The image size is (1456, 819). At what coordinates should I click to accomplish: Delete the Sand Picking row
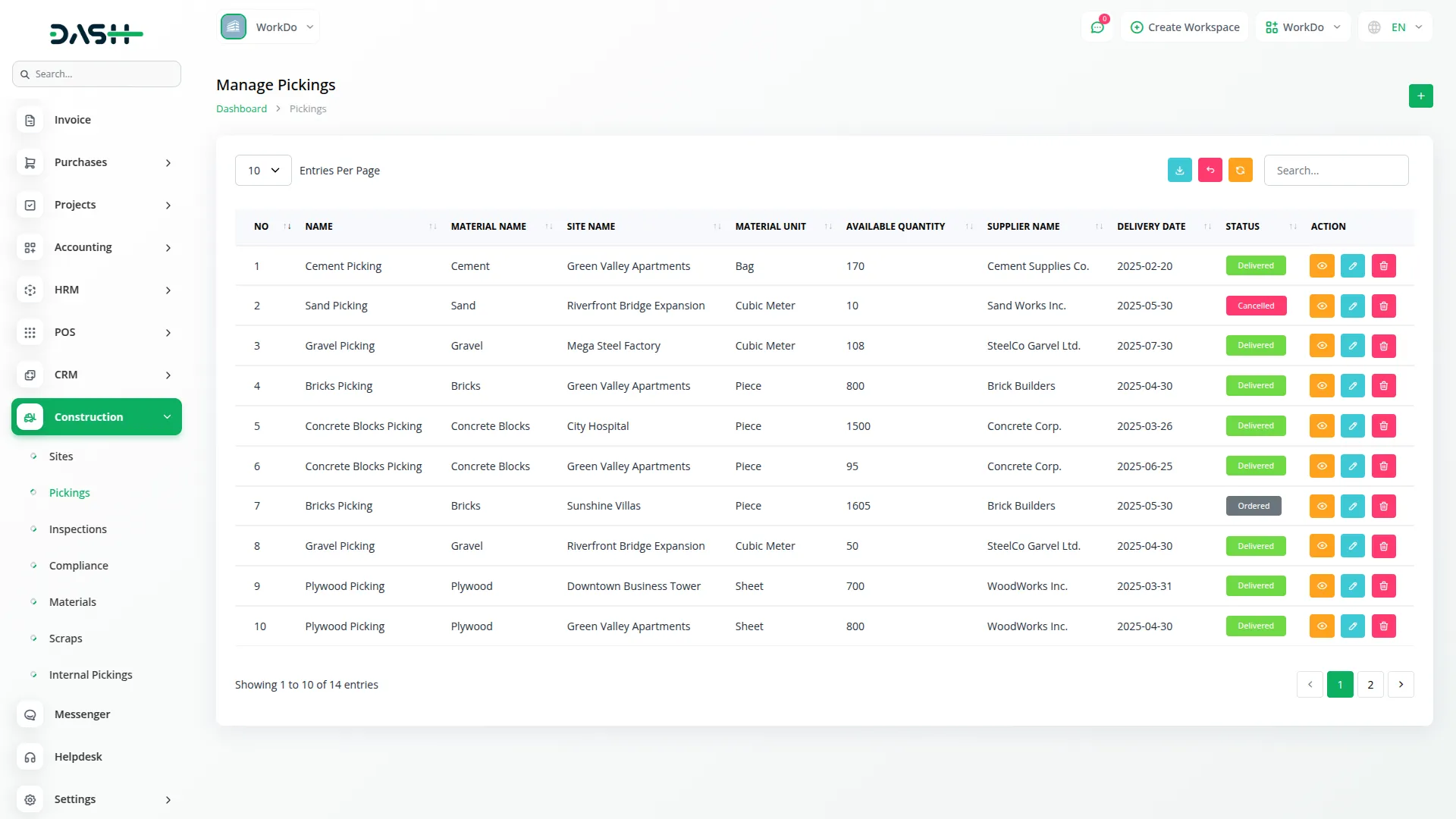click(x=1383, y=306)
